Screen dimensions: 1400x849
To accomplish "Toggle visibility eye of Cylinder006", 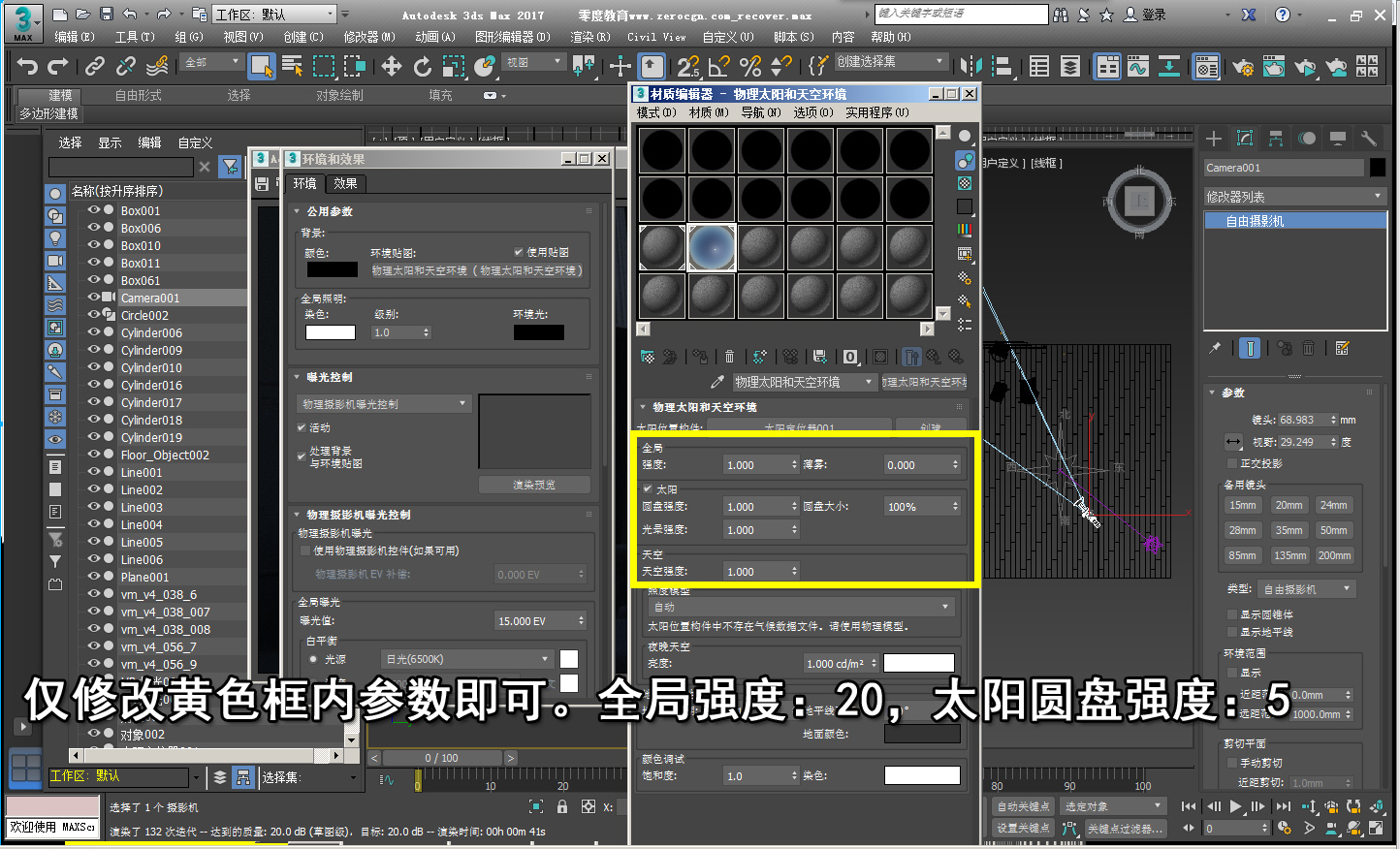I will (94, 332).
